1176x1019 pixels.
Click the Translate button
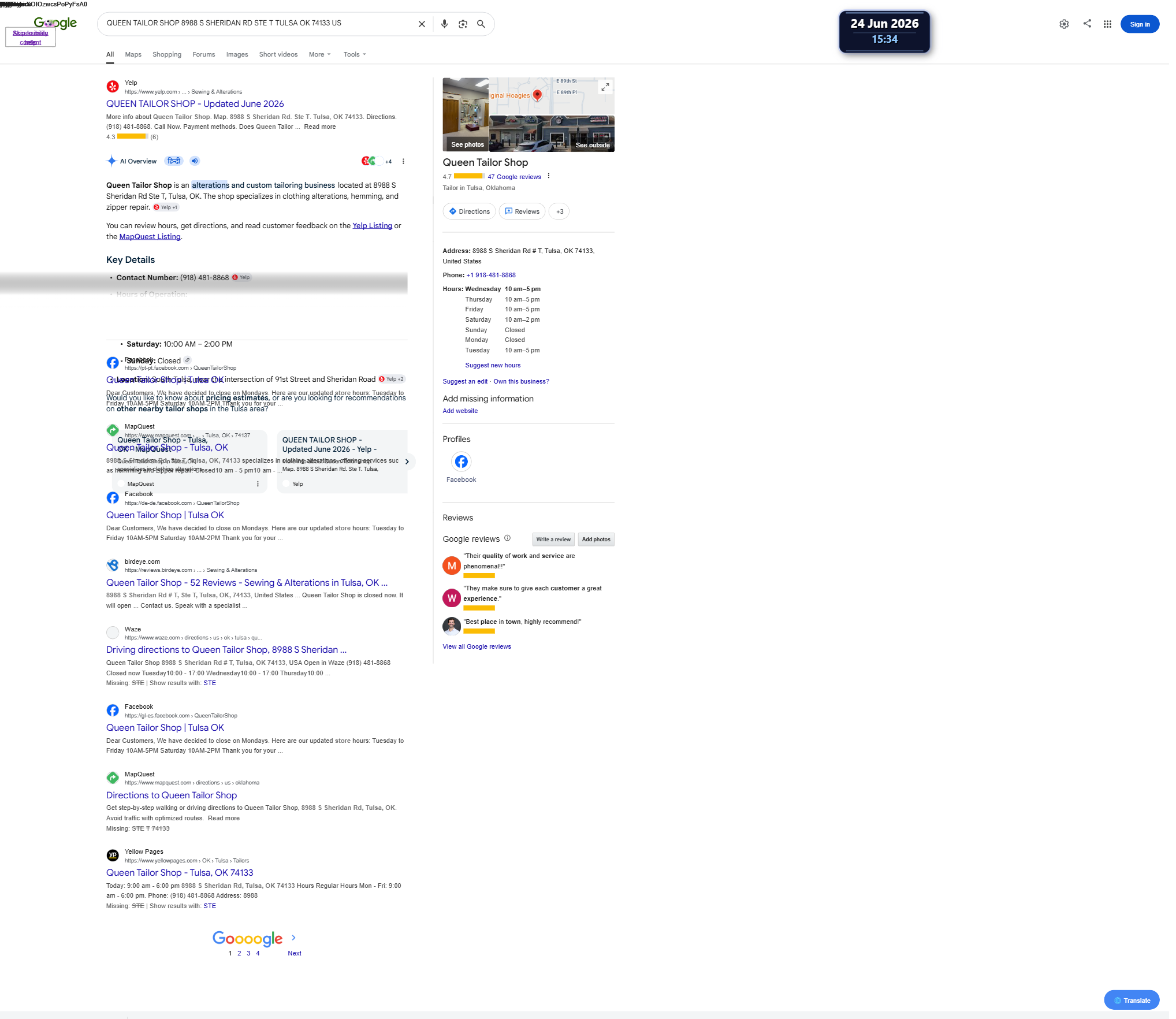point(1131,1001)
